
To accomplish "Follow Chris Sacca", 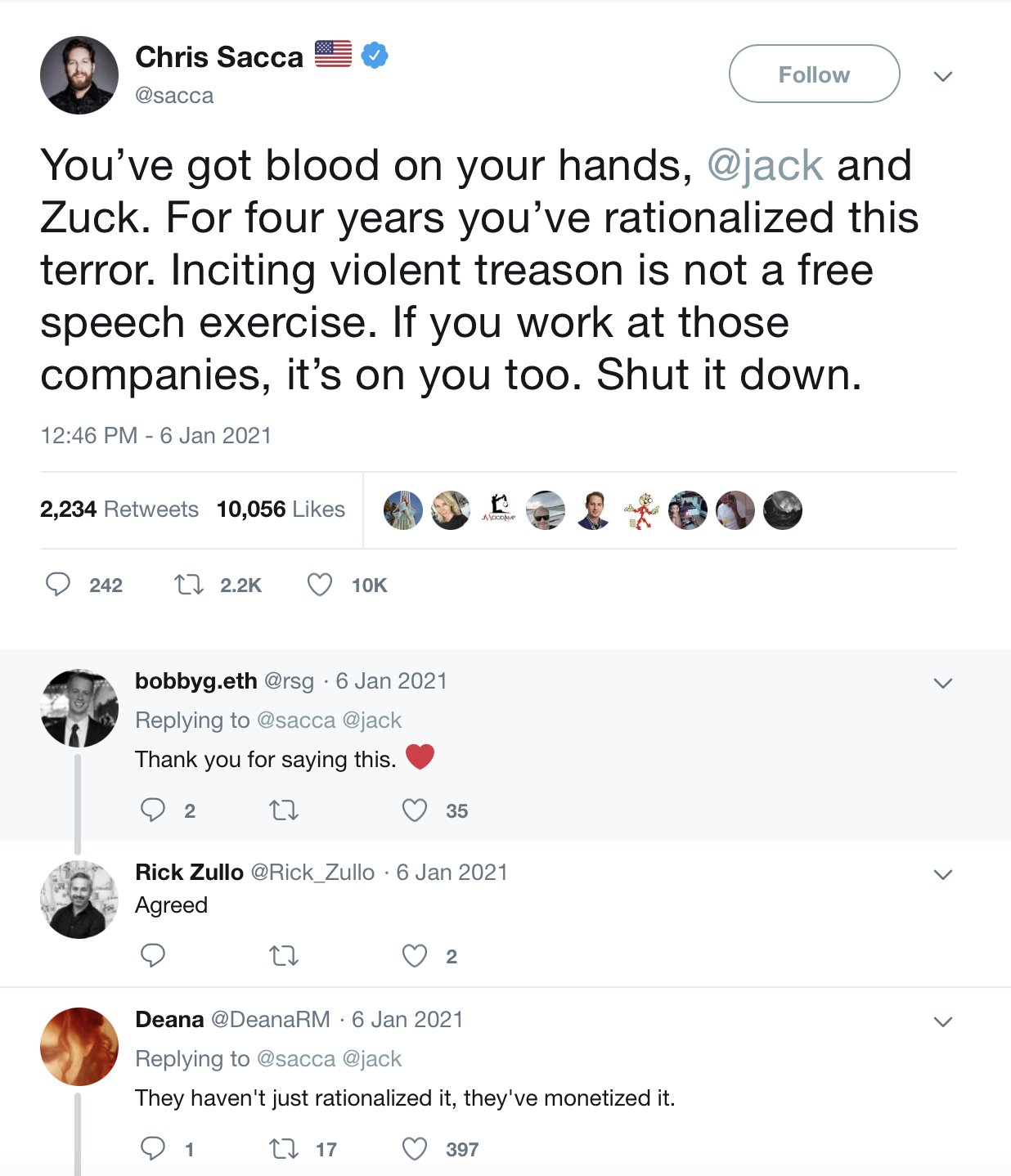I will click(x=814, y=74).
